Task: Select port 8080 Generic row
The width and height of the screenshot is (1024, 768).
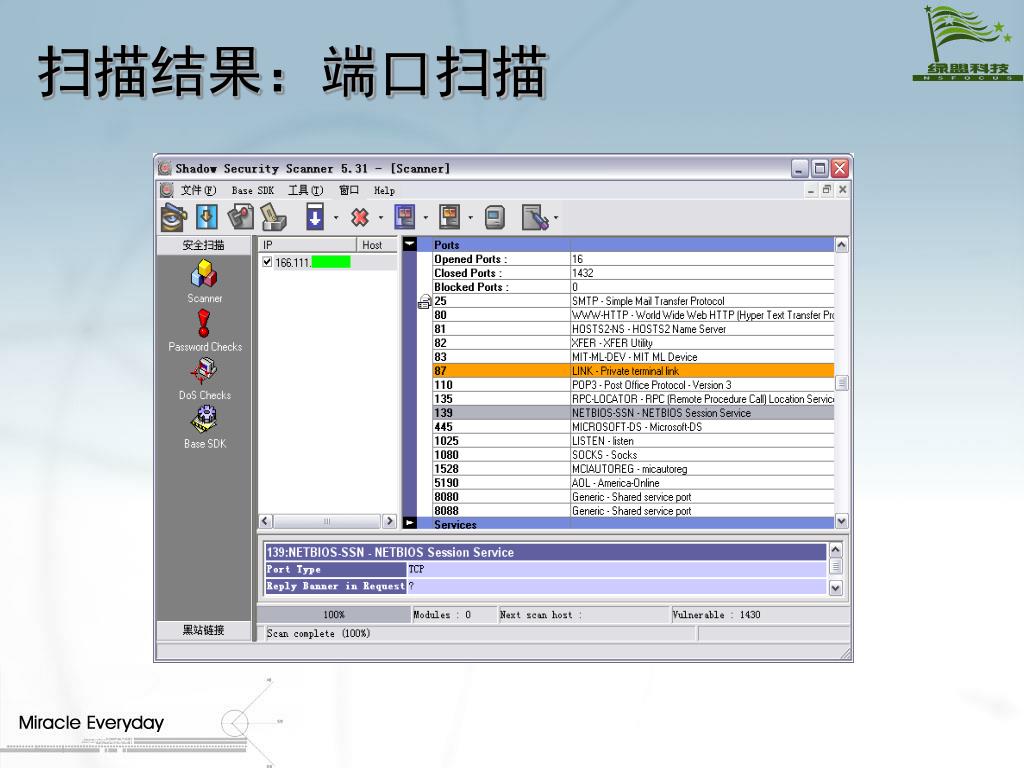Action: 633,497
